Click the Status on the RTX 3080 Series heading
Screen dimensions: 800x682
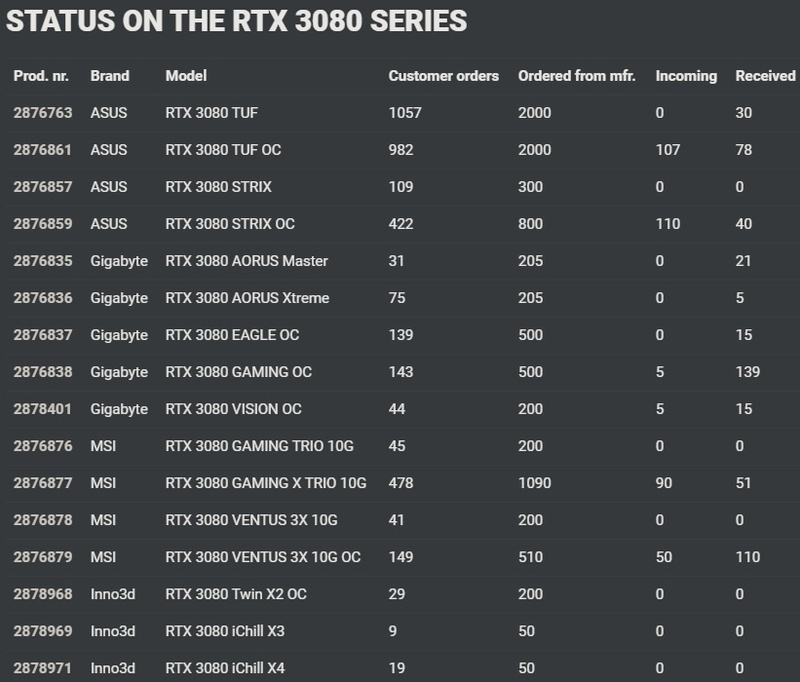(237, 21)
